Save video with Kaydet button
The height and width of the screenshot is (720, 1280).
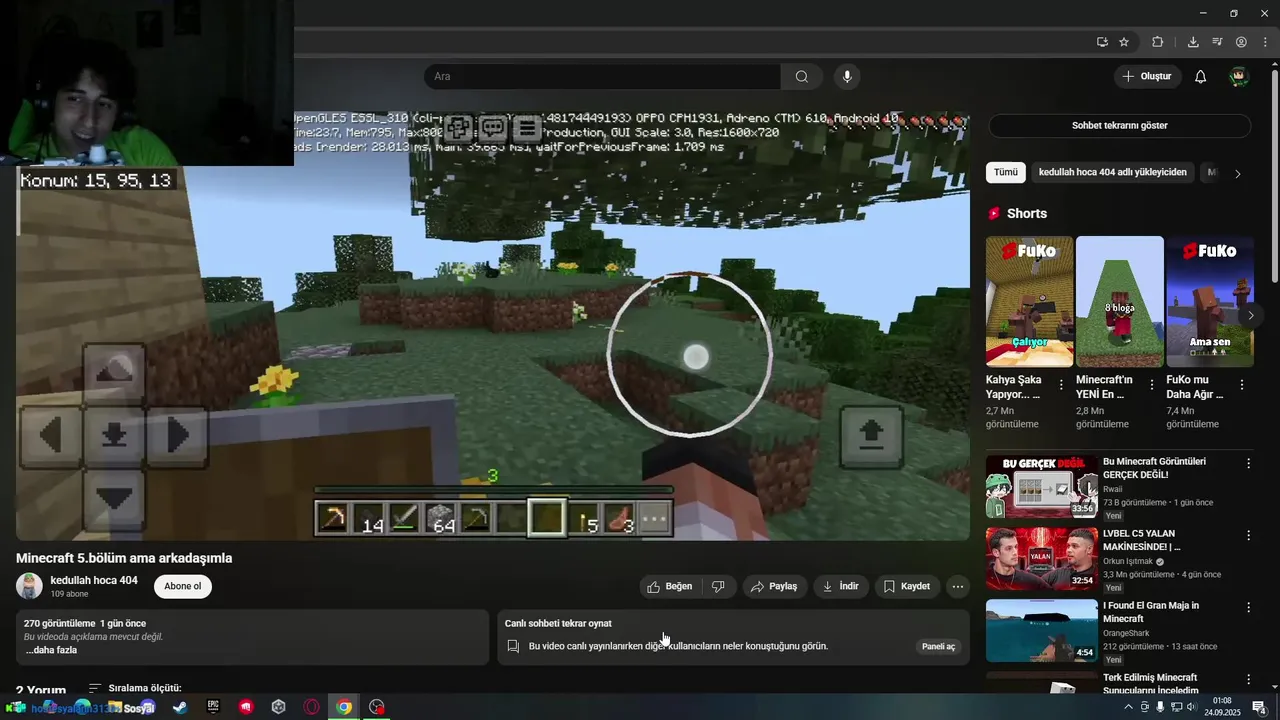pyautogui.click(x=906, y=587)
